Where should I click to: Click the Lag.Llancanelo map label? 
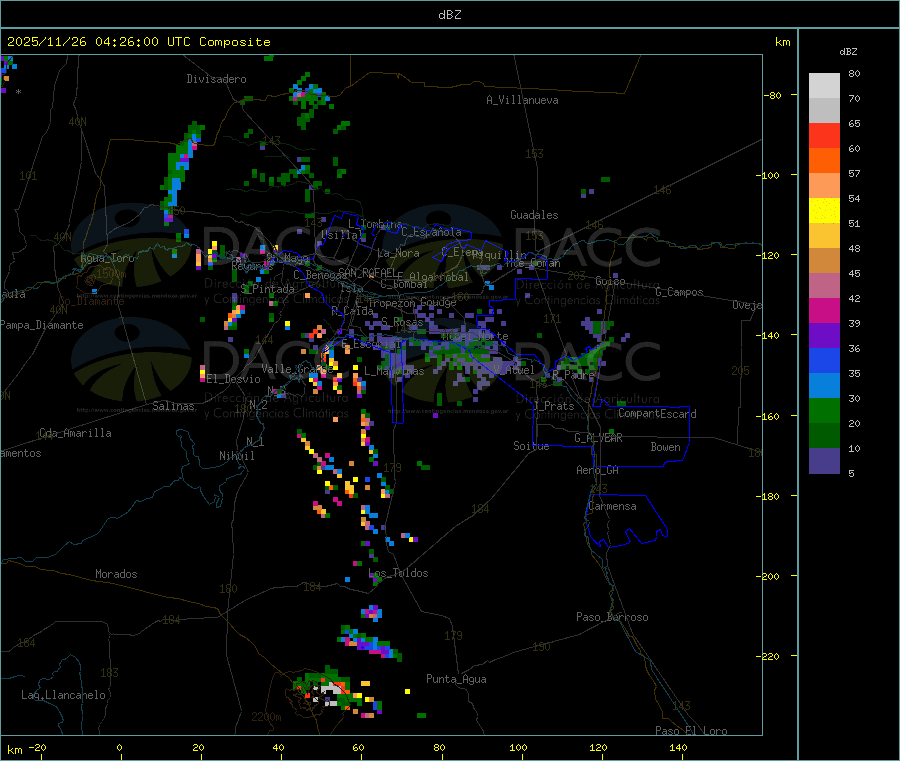[63, 695]
